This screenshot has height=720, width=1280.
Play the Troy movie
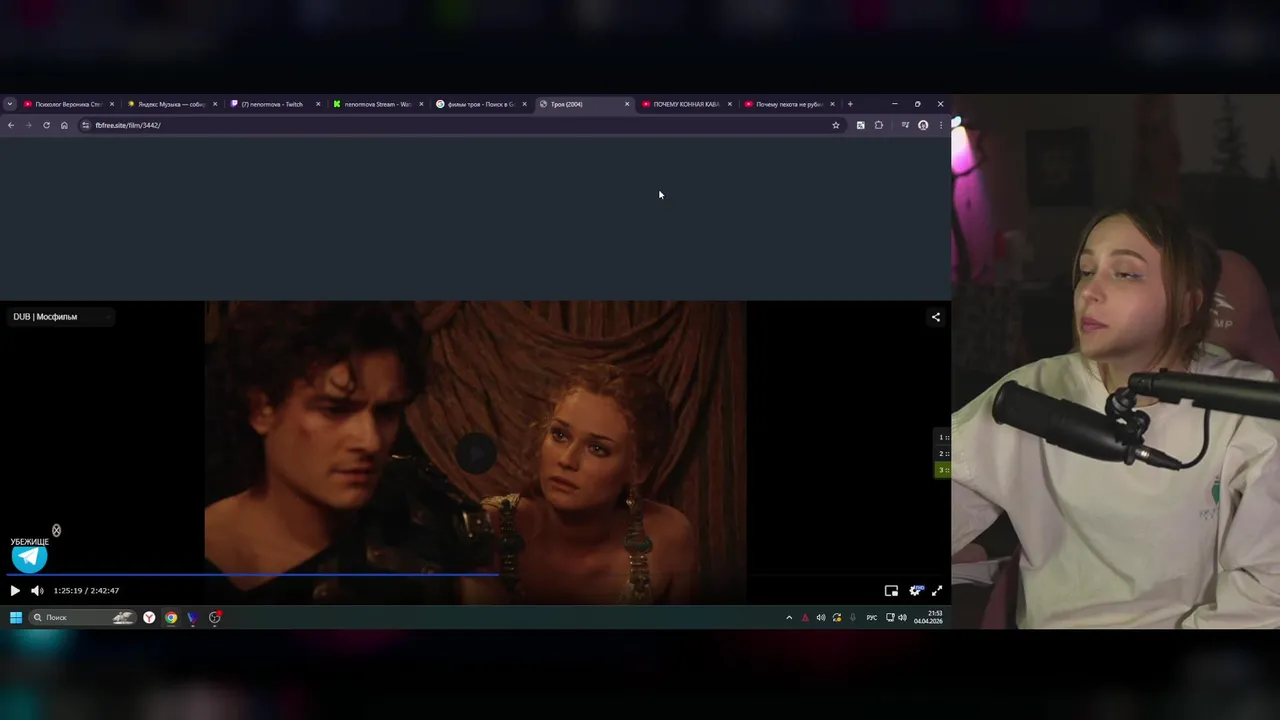15,591
